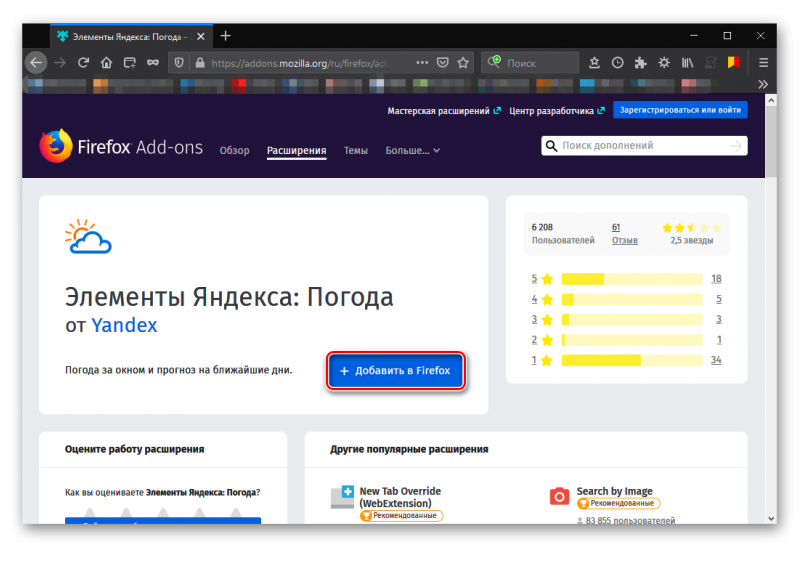Click the address bar URL
Image resolution: width=800 pixels, height=566 pixels.
click(x=301, y=63)
